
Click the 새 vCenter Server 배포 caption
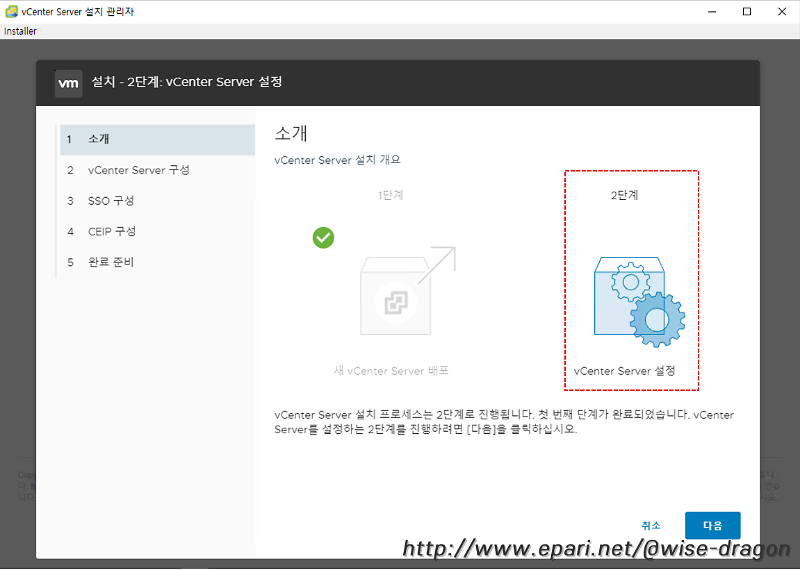391,370
